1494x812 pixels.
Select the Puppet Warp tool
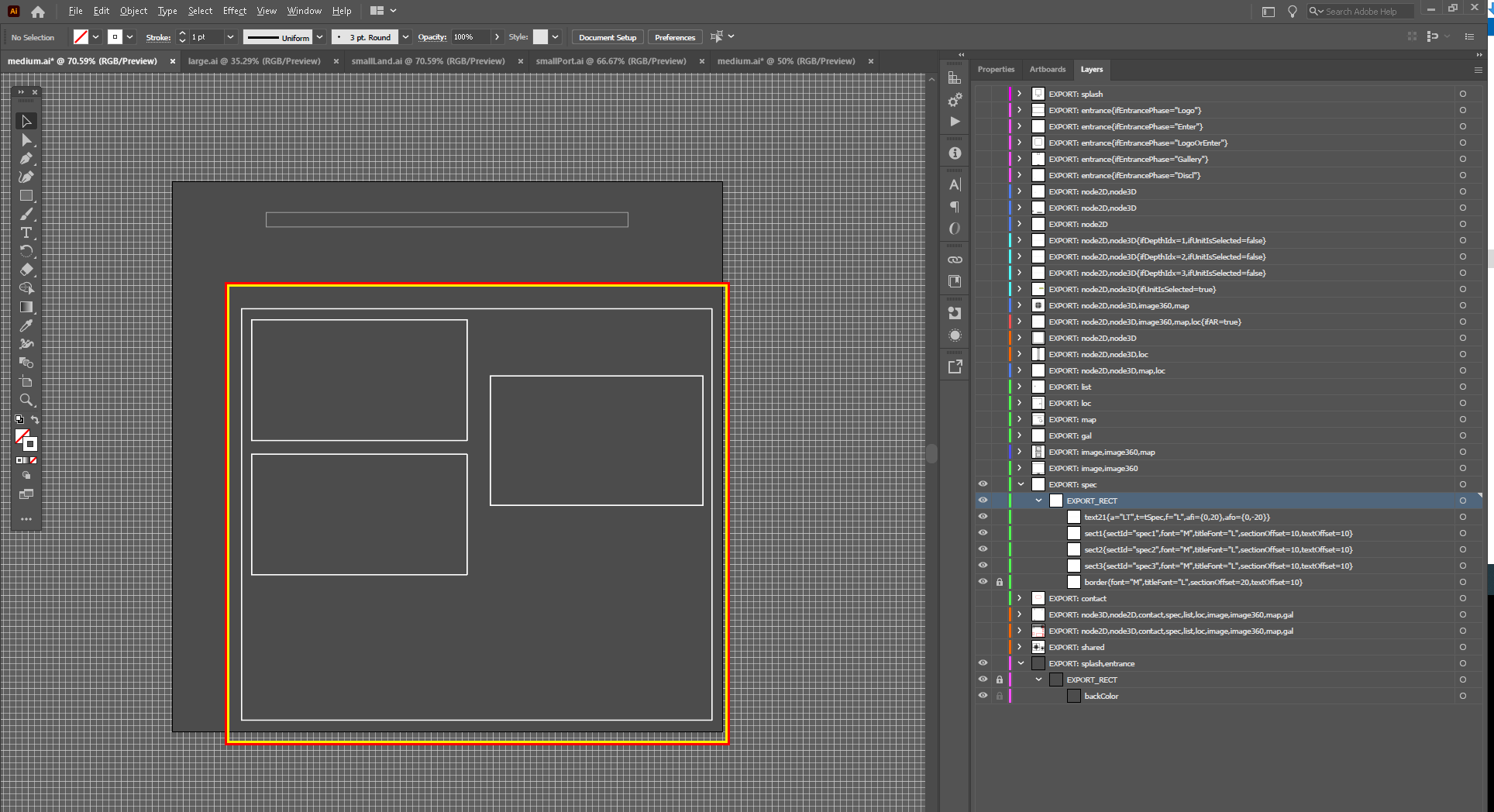point(26,344)
